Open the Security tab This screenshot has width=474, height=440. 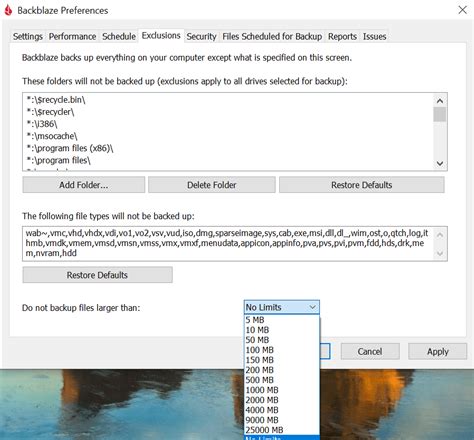[201, 36]
